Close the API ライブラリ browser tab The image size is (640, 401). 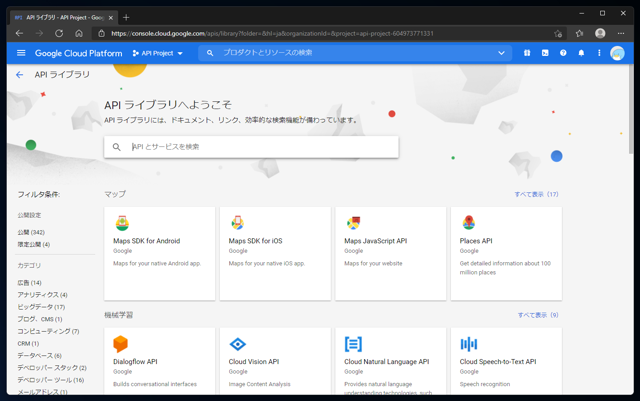point(111,18)
